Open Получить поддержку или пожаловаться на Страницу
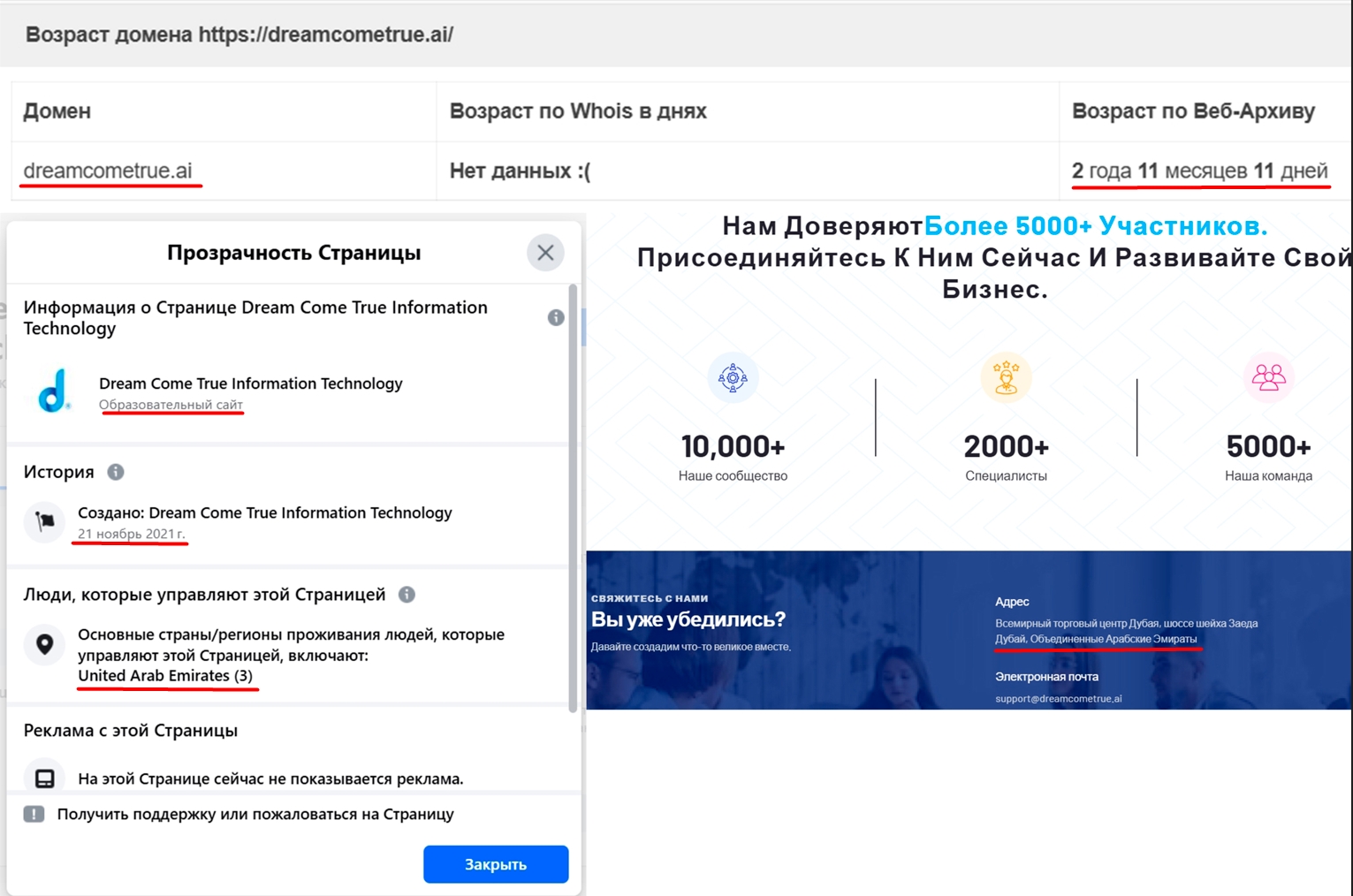 (255, 814)
